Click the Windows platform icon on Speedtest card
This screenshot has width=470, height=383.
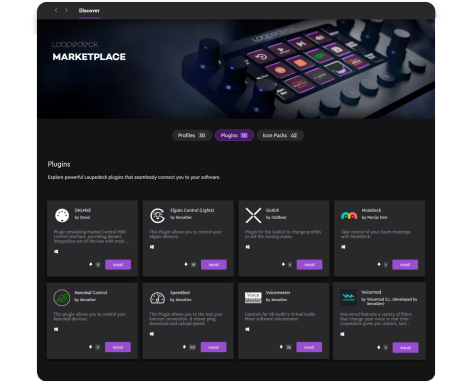(x=152, y=334)
